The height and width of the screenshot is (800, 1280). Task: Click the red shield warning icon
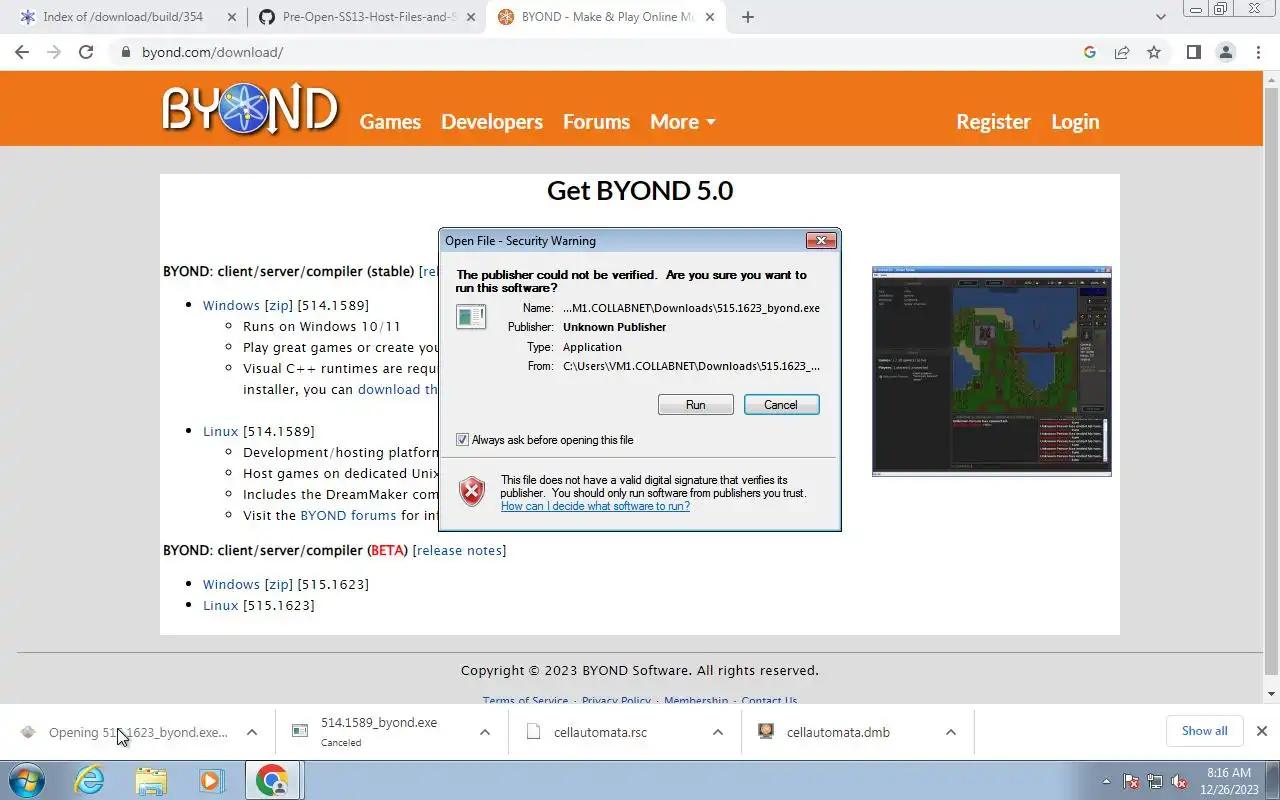pyautogui.click(x=472, y=491)
